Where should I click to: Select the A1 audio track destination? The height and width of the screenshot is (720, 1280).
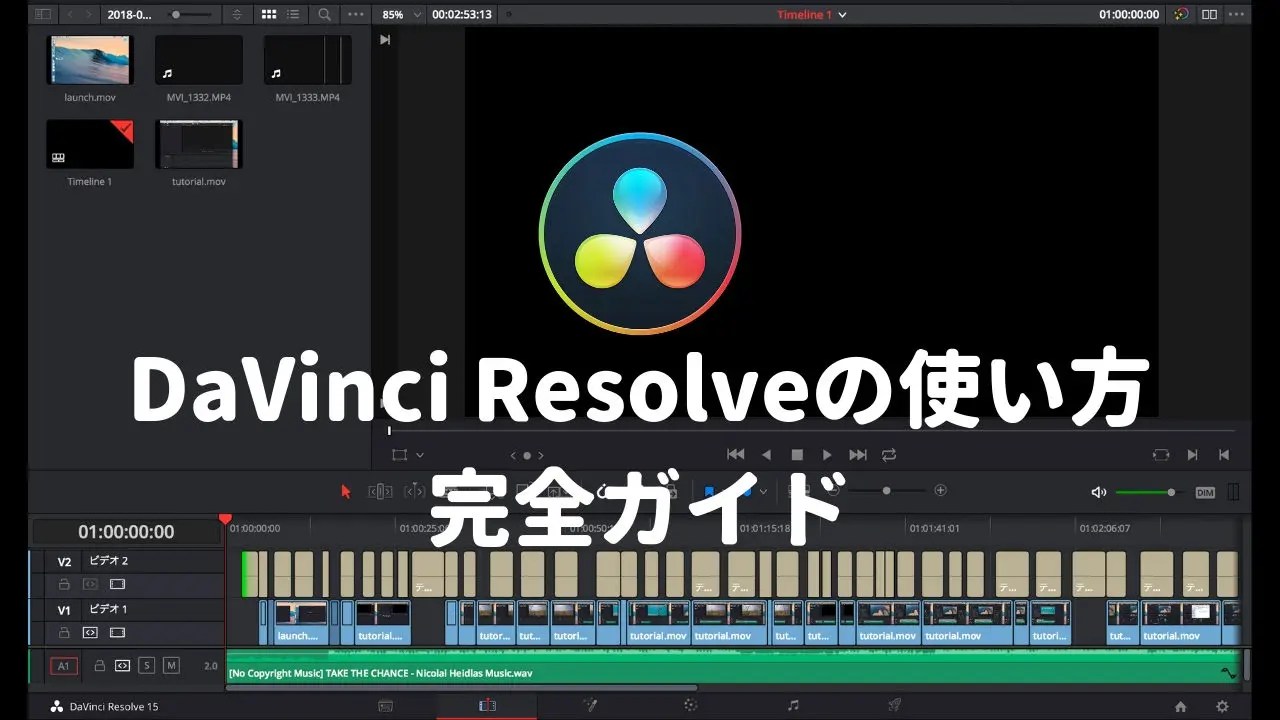(x=64, y=665)
